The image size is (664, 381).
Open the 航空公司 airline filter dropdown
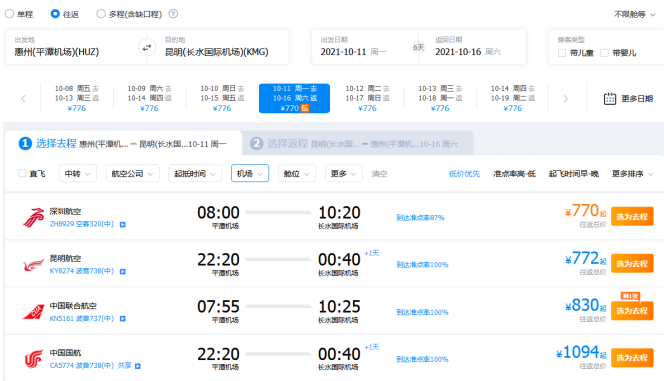pyautogui.click(x=133, y=174)
